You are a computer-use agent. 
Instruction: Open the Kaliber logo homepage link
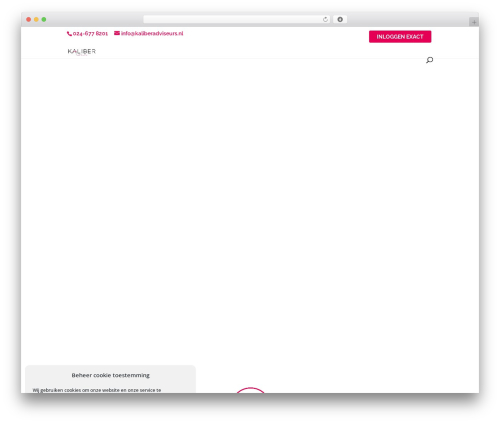(x=82, y=52)
